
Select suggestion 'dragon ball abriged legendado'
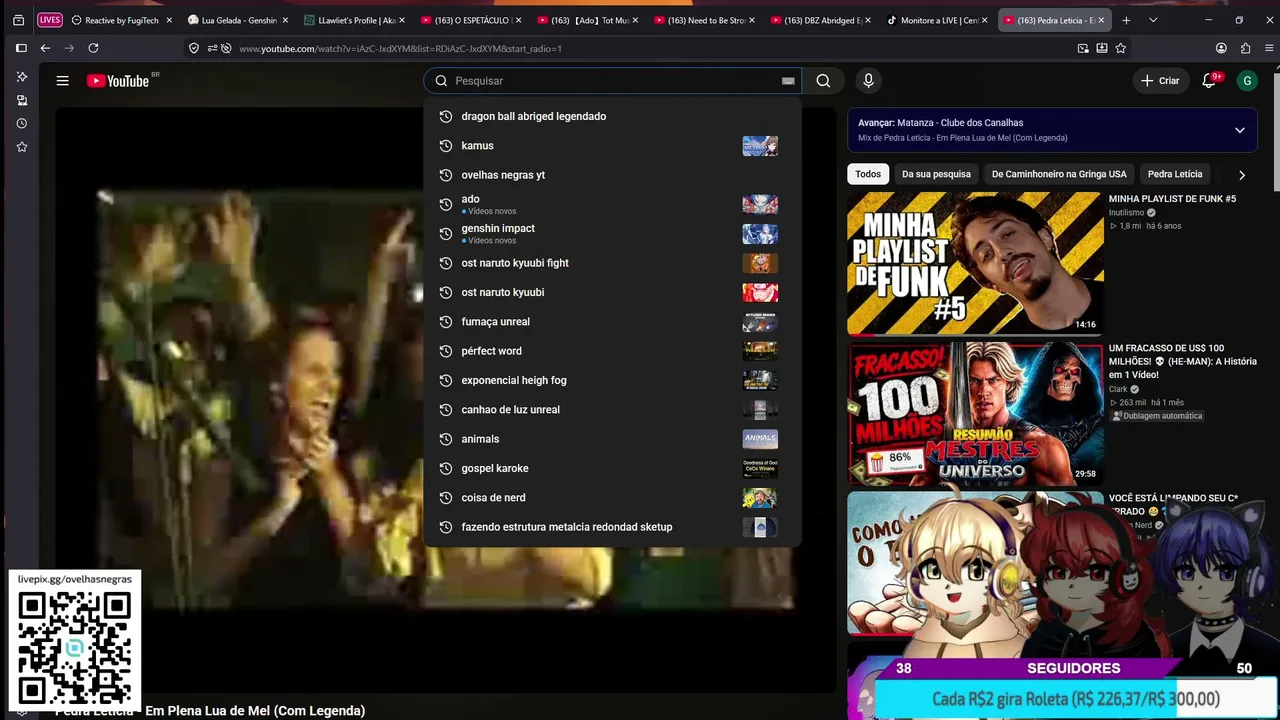612,116
